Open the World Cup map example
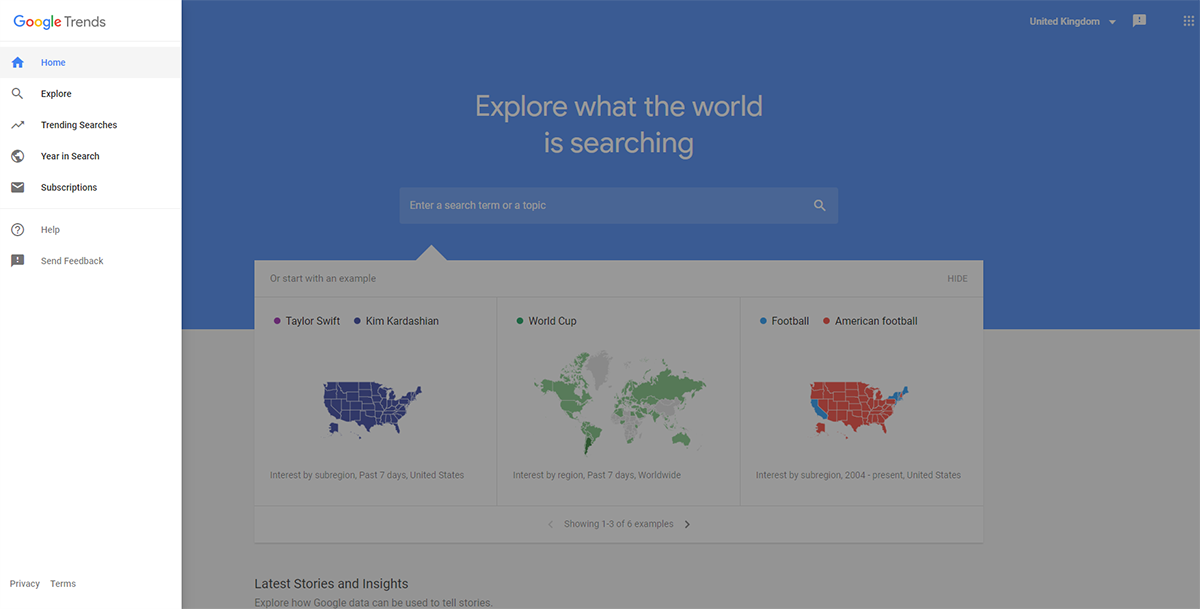Screen dimensions: 1200x609 pyautogui.click(x=618, y=400)
